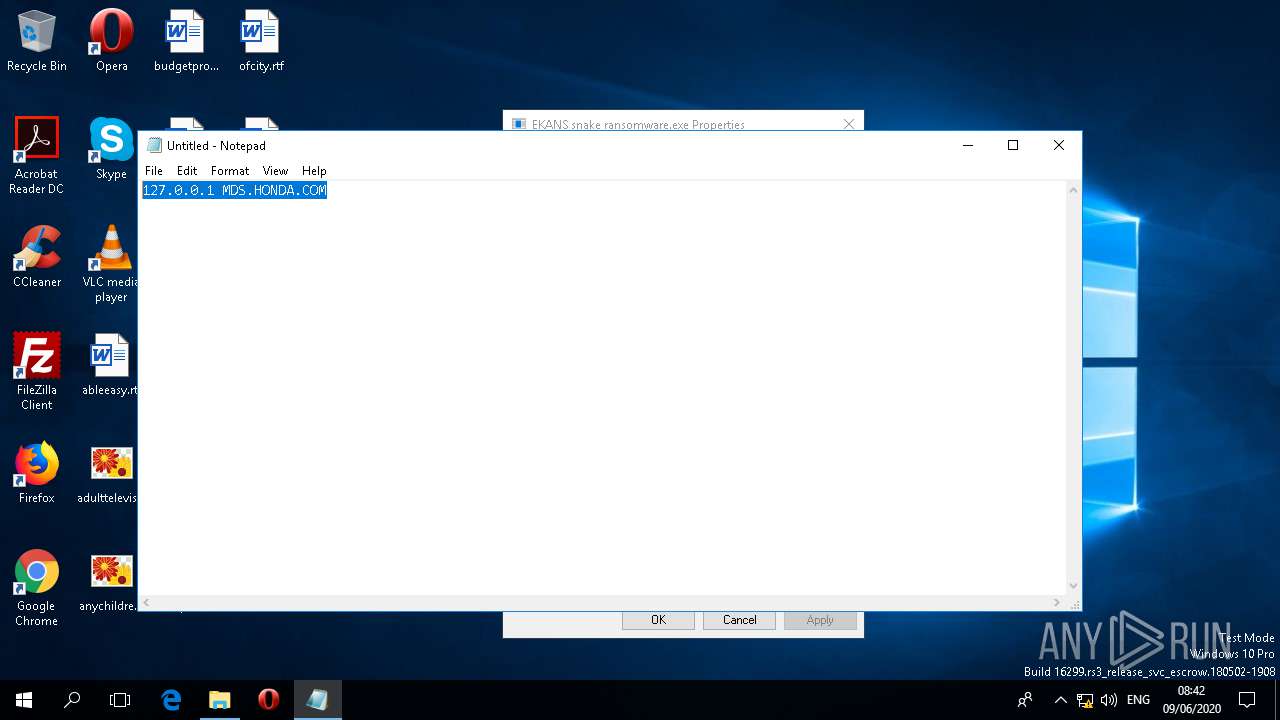Screen dimensions: 1280x720
Task: Launch Opera from the desktop shortcut
Action: coord(112,40)
